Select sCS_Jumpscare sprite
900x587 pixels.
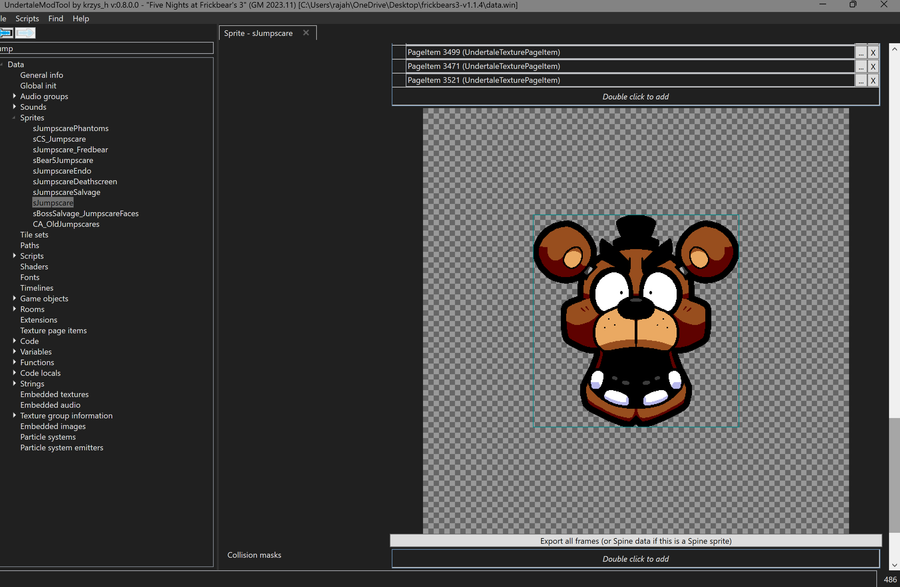point(59,139)
